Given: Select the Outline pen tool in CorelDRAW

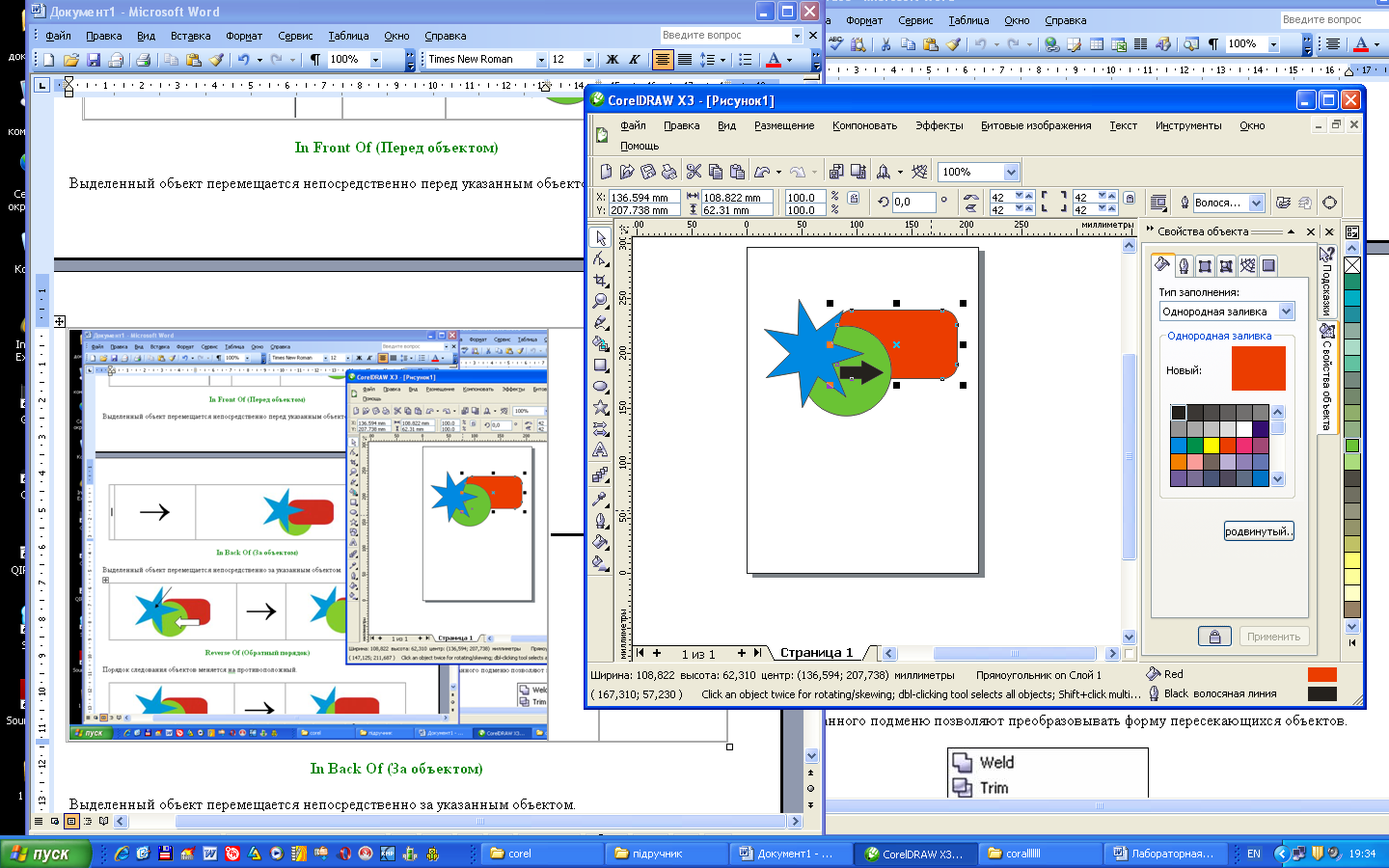Looking at the screenshot, I should [600, 520].
